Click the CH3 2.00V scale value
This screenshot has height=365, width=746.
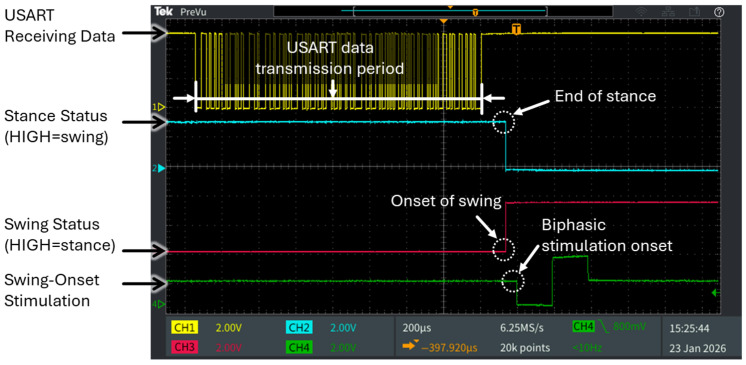tap(229, 348)
